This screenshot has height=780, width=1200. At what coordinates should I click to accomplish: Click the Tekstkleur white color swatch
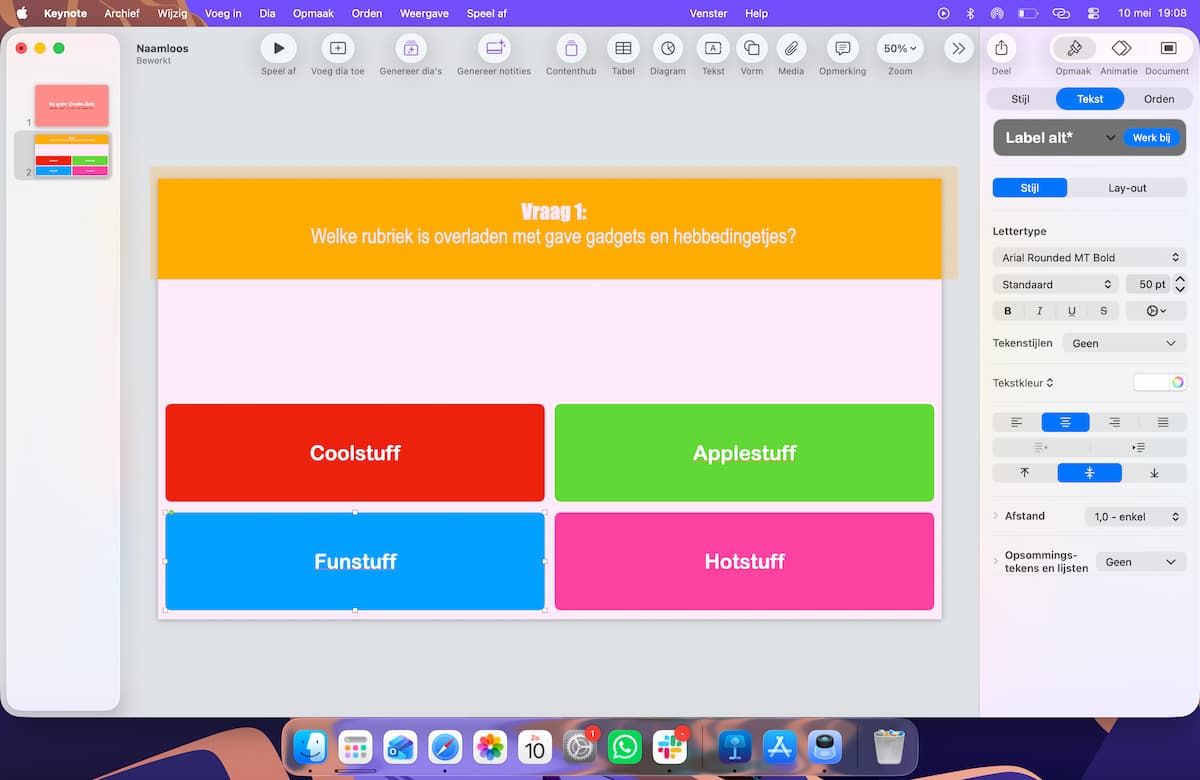click(1151, 382)
